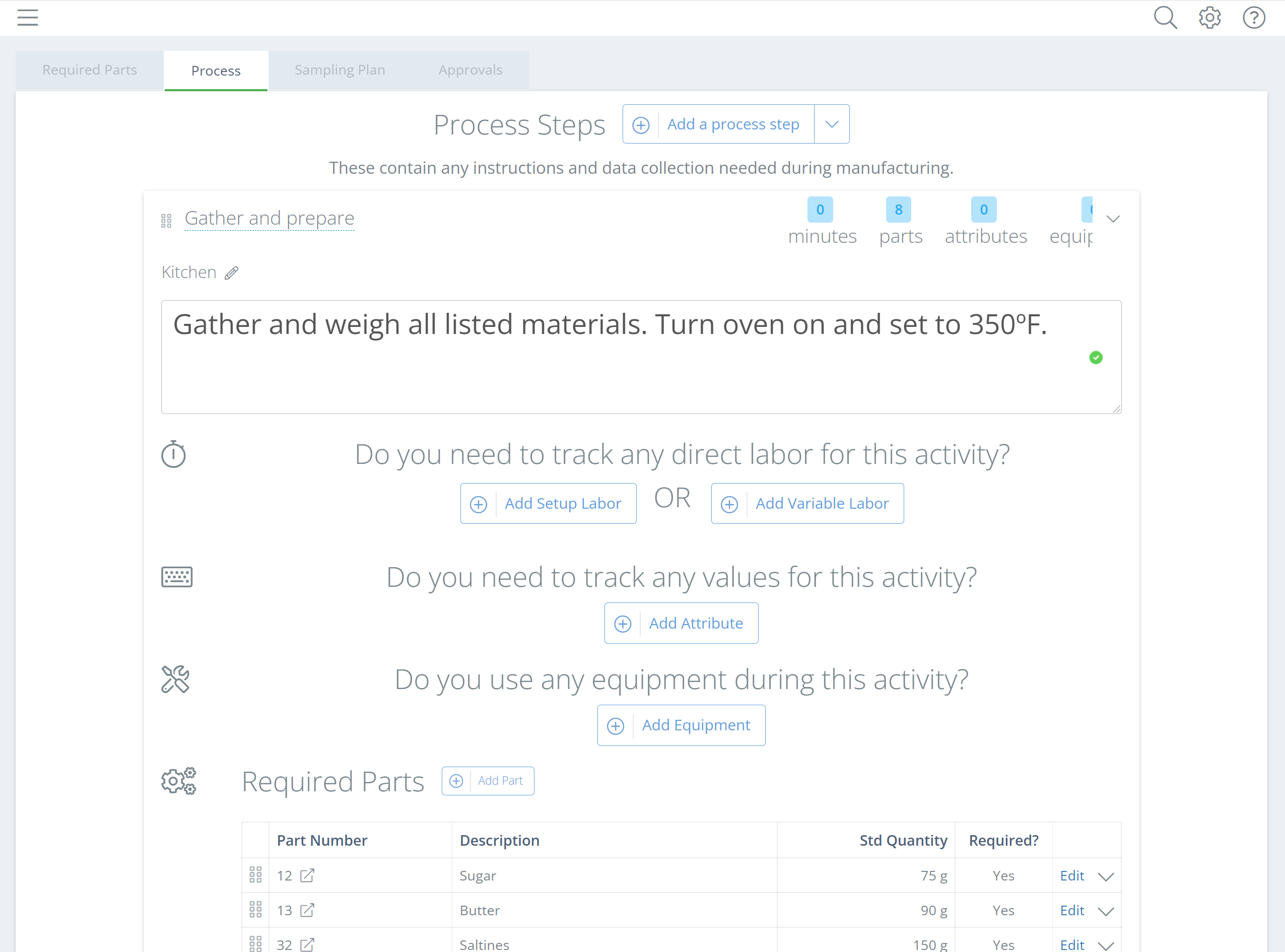
Task: Switch to the Sampling Plan tab
Action: click(340, 71)
